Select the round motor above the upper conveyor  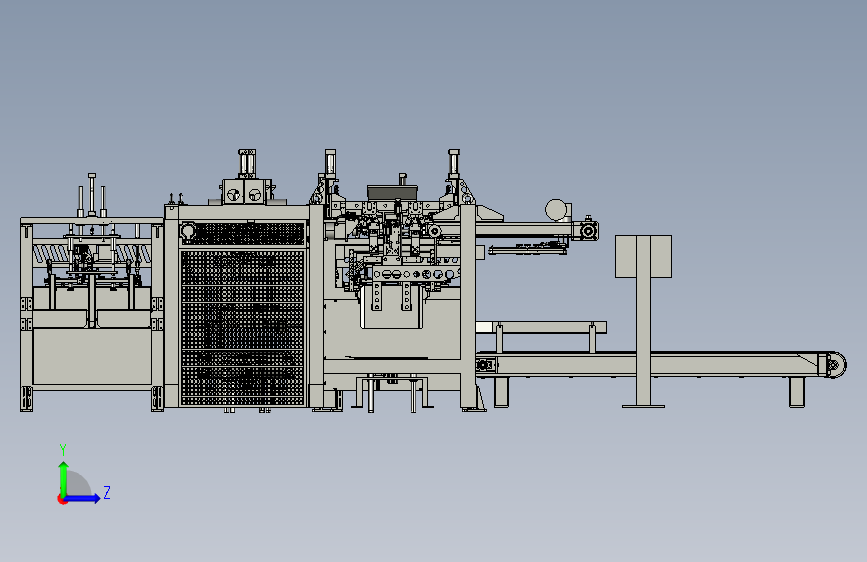[556, 210]
